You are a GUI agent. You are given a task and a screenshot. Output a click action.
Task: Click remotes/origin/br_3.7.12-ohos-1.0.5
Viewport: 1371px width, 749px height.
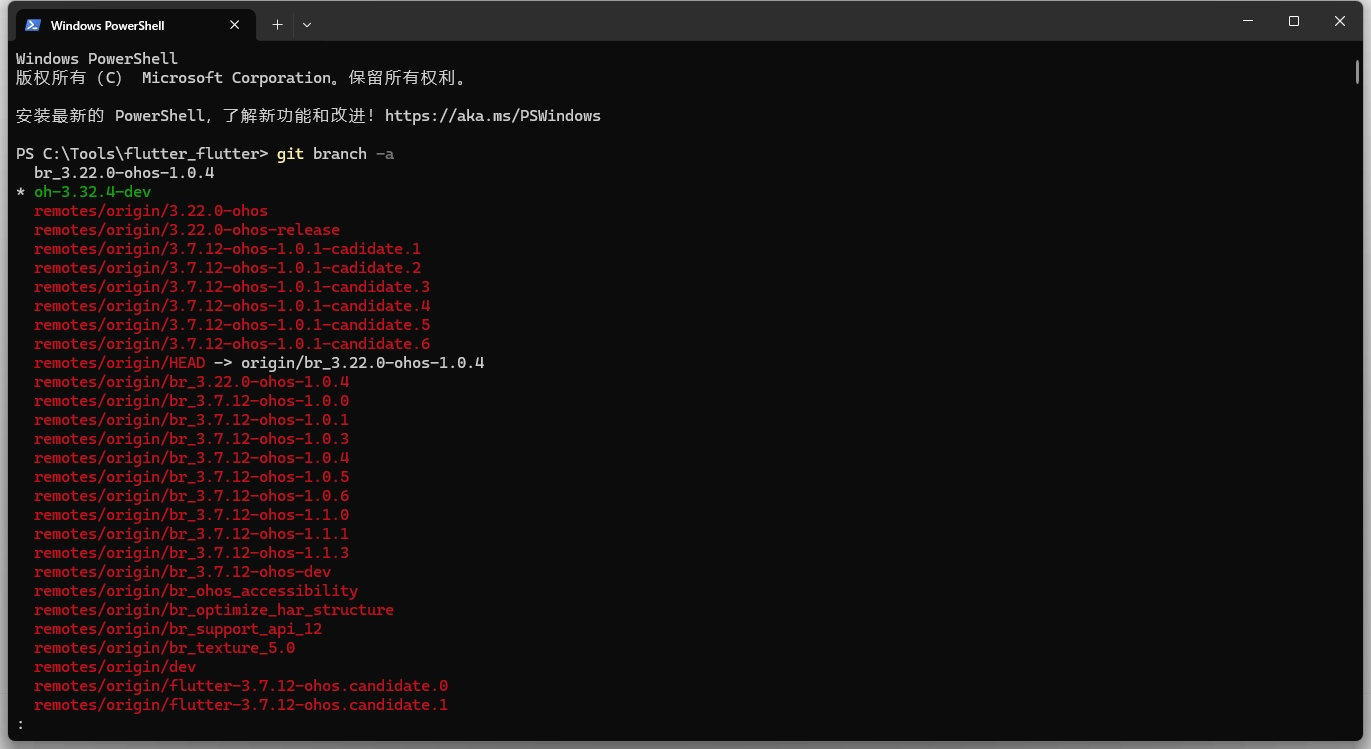pyautogui.click(x=192, y=477)
